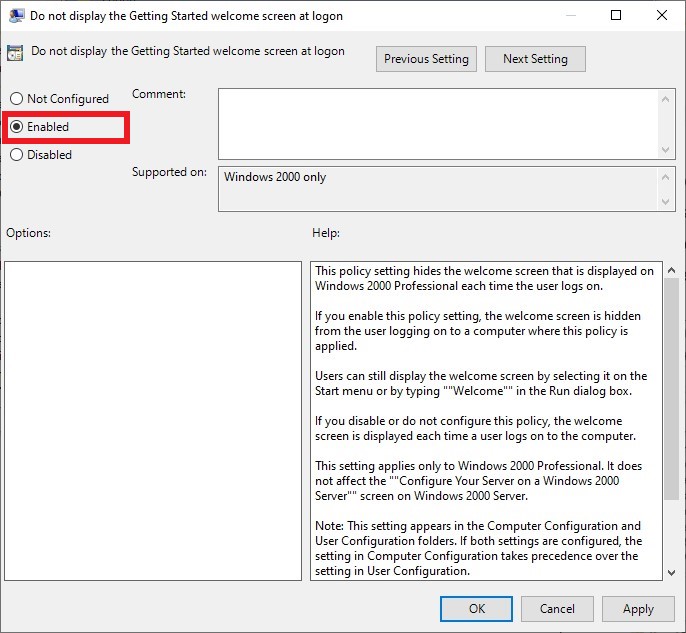Image resolution: width=686 pixels, height=633 pixels.
Task: Click the 'Options:' label
Action: click(28, 233)
